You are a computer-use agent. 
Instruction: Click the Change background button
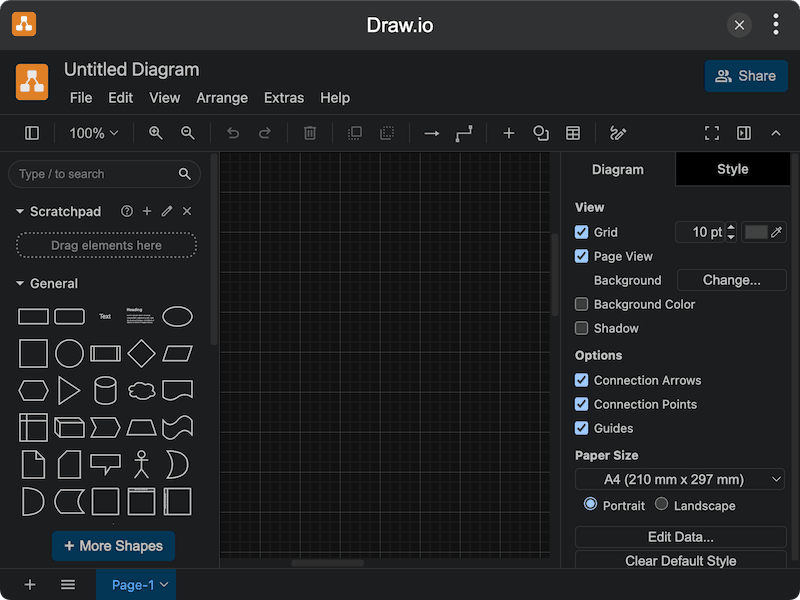tap(731, 280)
